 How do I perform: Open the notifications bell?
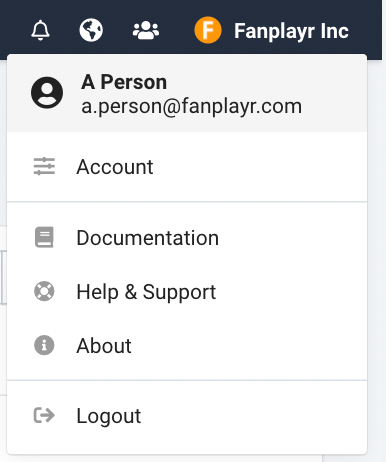pos(40,30)
